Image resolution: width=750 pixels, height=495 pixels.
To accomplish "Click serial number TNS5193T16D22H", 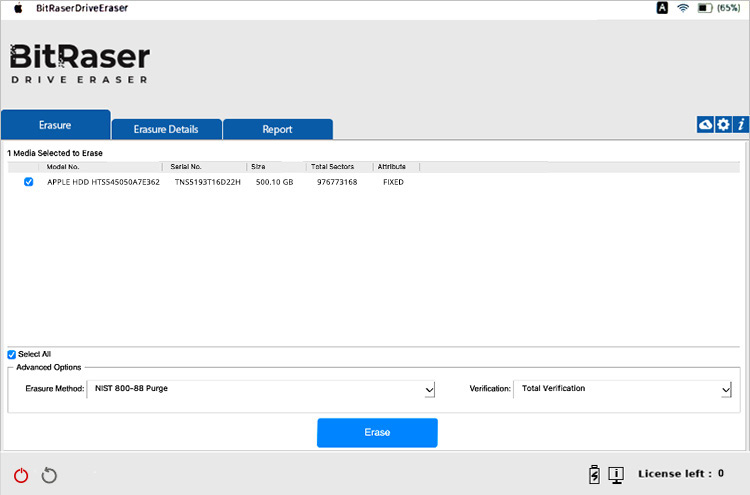I will point(208,182).
